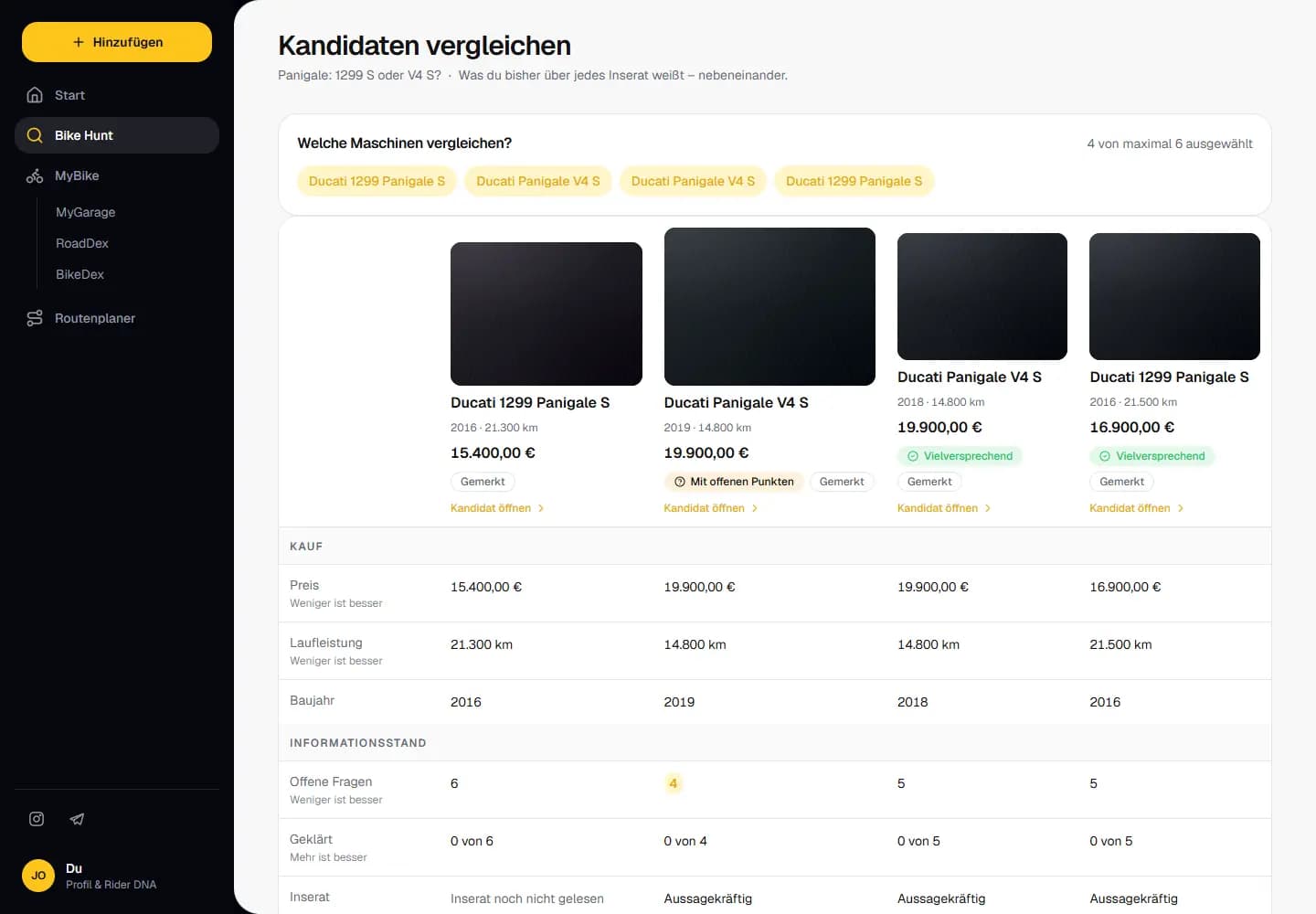Viewport: 1316px width, 914px height.
Task: Toggle Gemerkt badge next to Mit offenen Punkten
Action: coord(842,482)
